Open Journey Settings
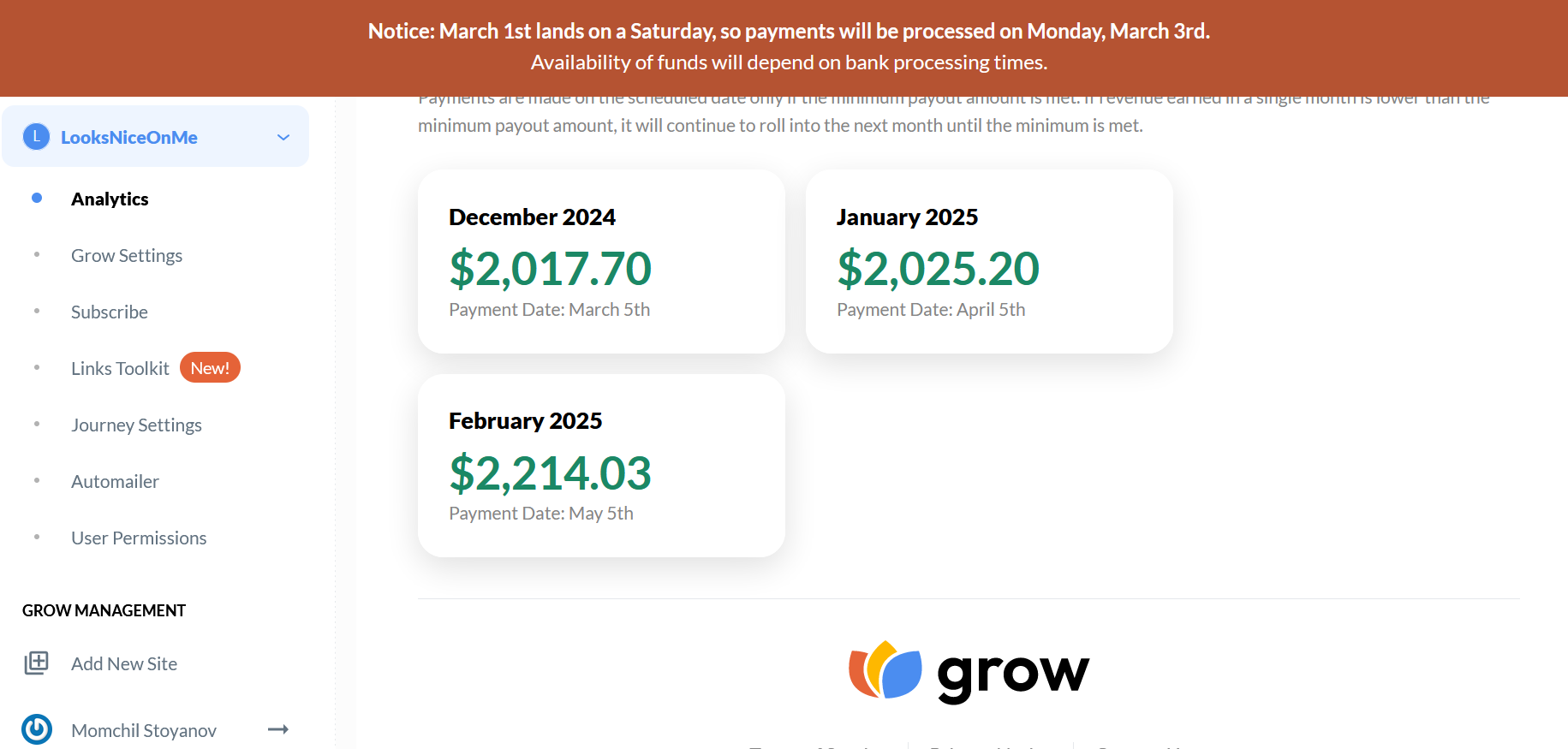The image size is (1568, 749). pos(136,425)
